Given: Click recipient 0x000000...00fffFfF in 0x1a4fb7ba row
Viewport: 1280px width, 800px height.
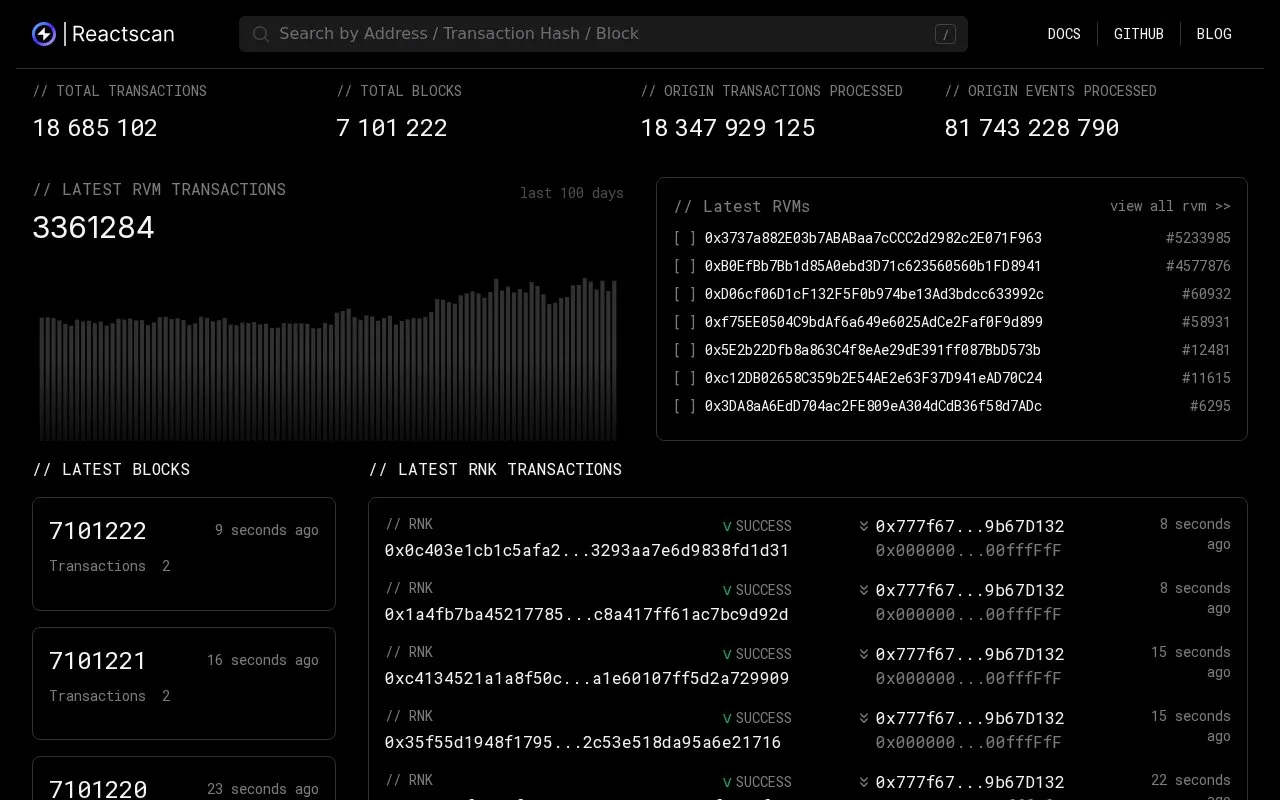Looking at the screenshot, I should pyautogui.click(x=968, y=614).
